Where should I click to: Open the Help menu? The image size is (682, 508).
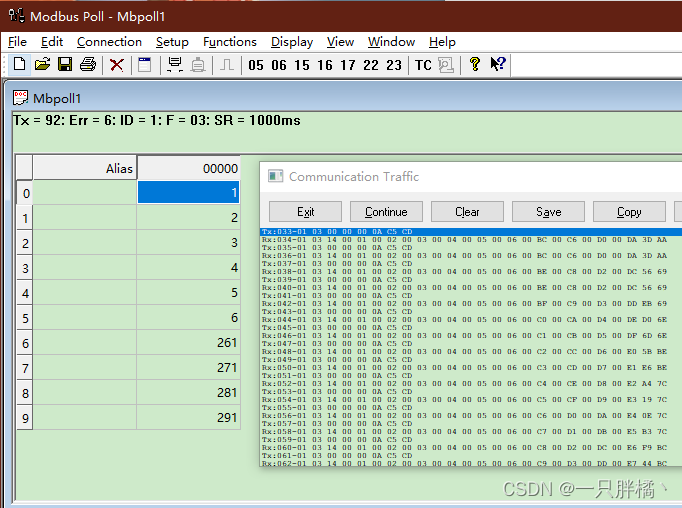442,42
